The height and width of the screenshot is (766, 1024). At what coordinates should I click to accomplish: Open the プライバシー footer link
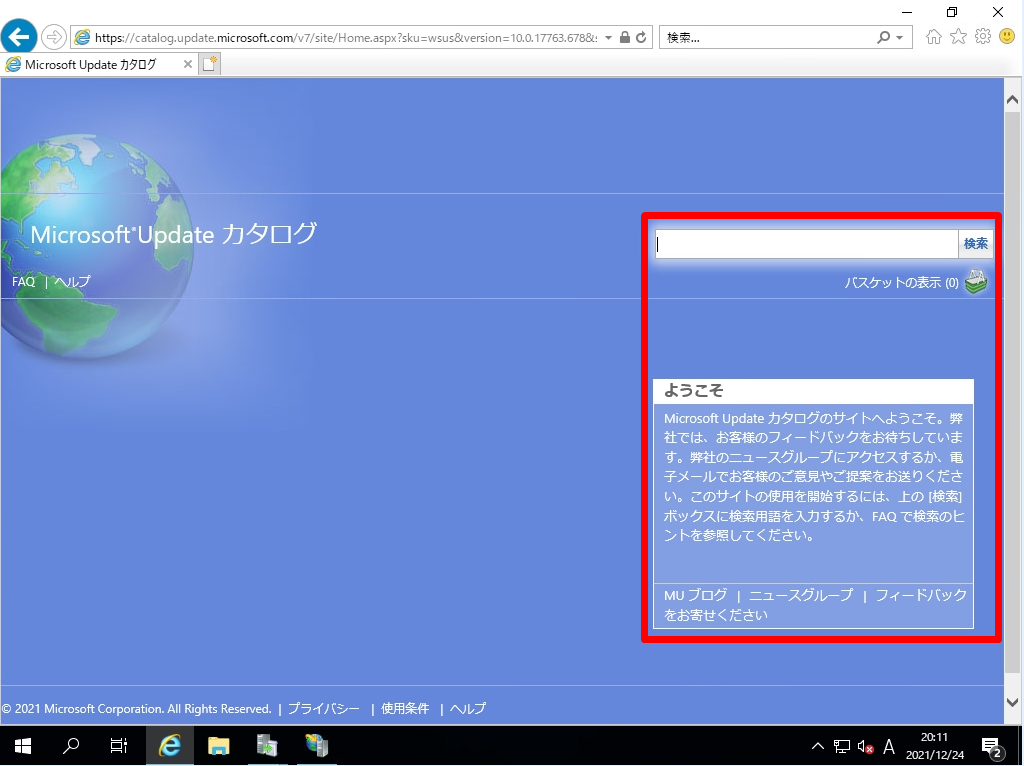pyautogui.click(x=323, y=709)
